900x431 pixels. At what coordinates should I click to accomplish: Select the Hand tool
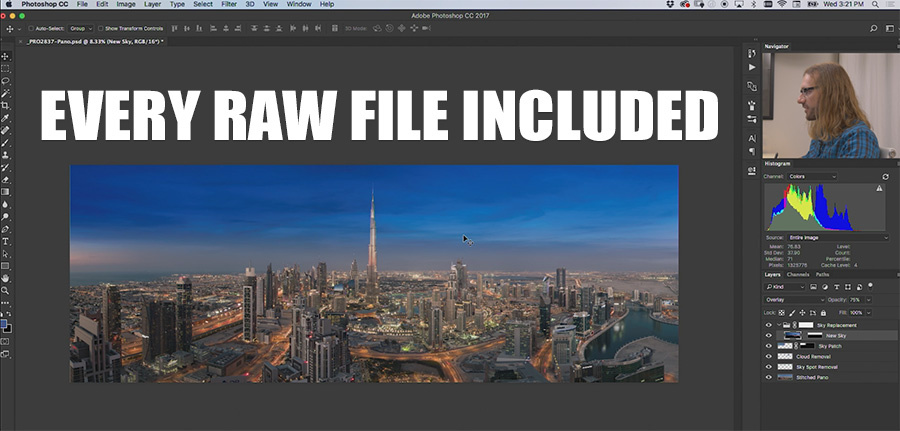5,278
